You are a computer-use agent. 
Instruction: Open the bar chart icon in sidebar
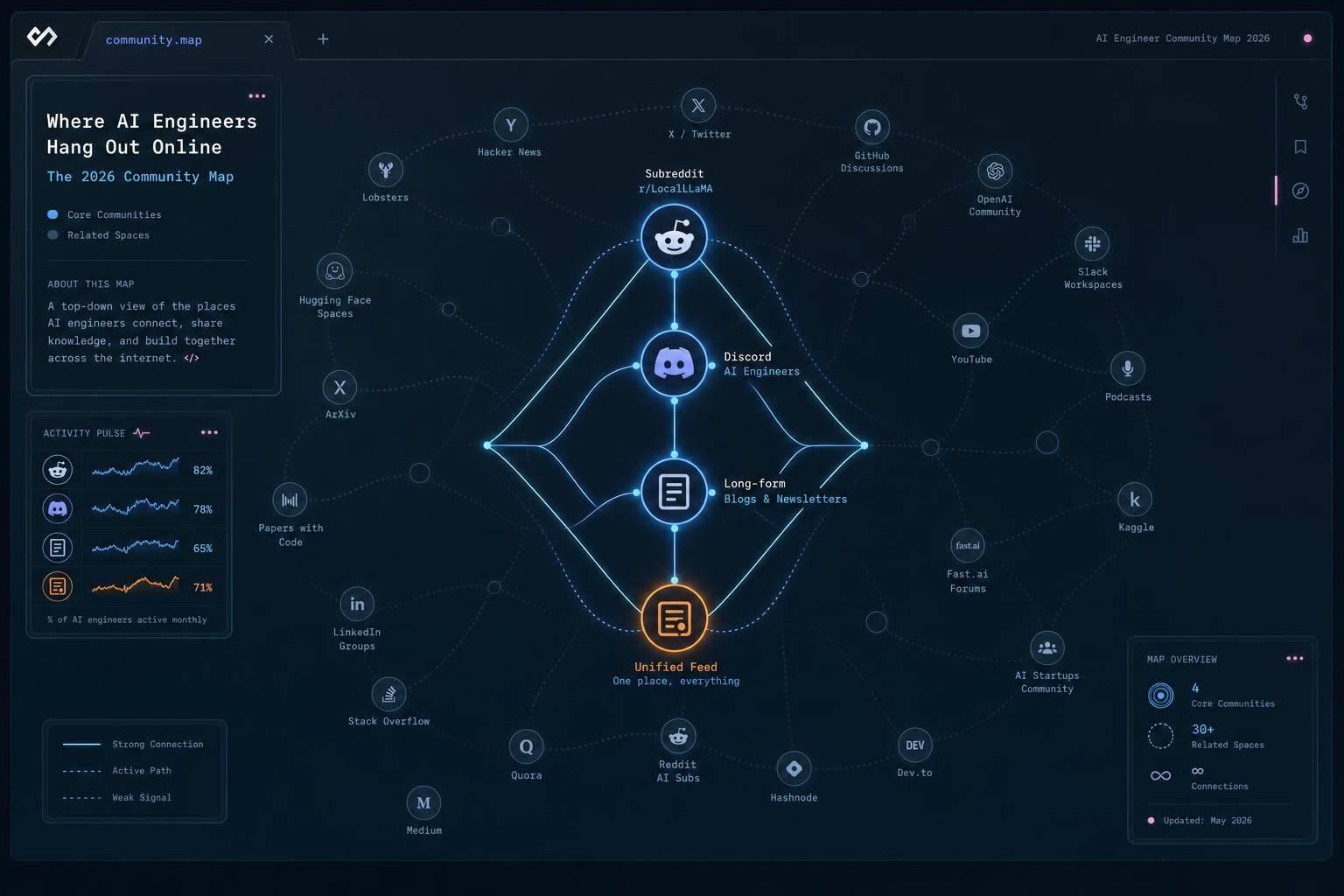pos(1300,235)
